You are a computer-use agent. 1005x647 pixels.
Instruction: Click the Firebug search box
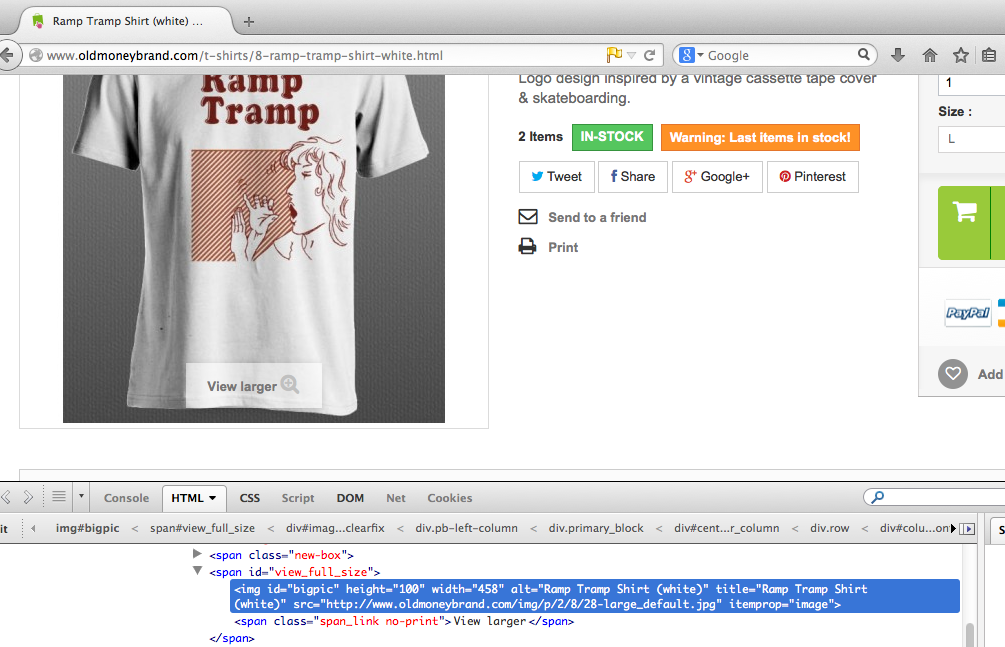(x=934, y=497)
